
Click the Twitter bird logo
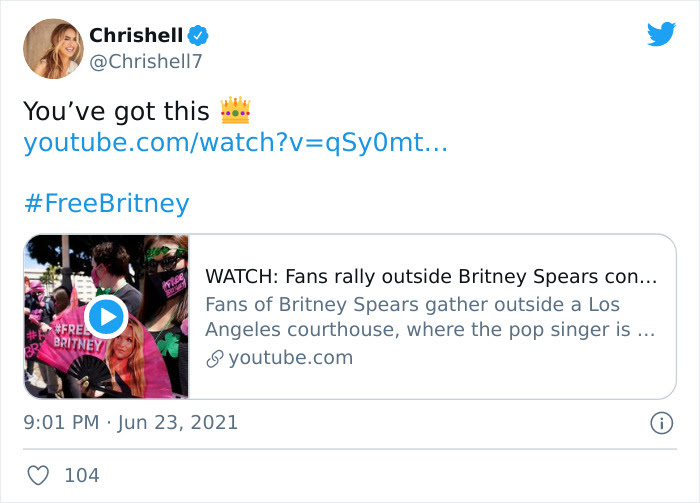[661, 34]
